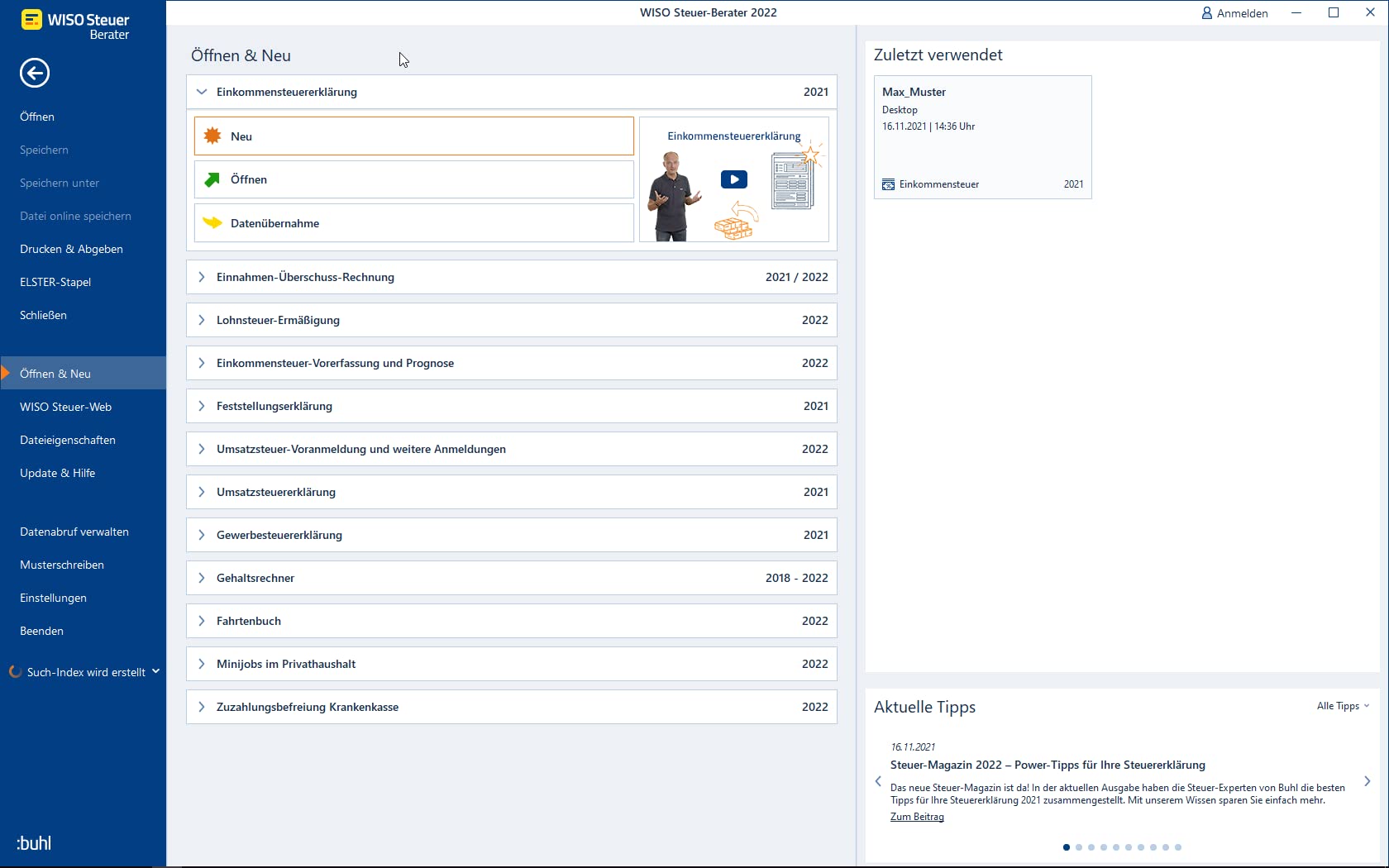Click the orange starburst Neu icon
Viewport: 1389px width, 868px height.
point(212,136)
